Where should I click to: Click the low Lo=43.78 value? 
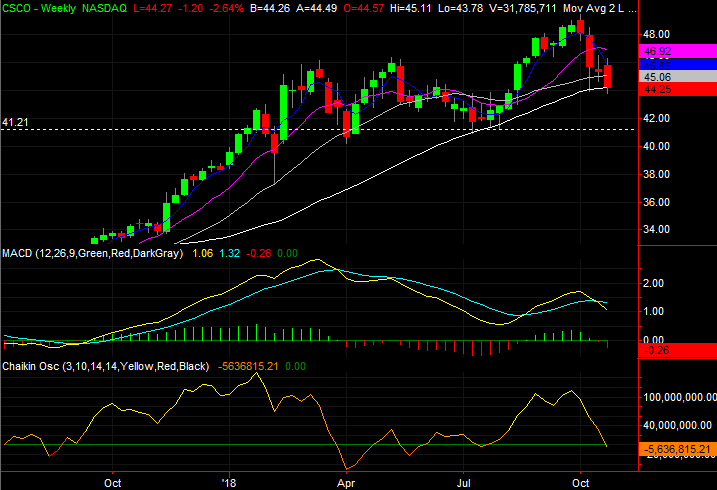pos(460,8)
